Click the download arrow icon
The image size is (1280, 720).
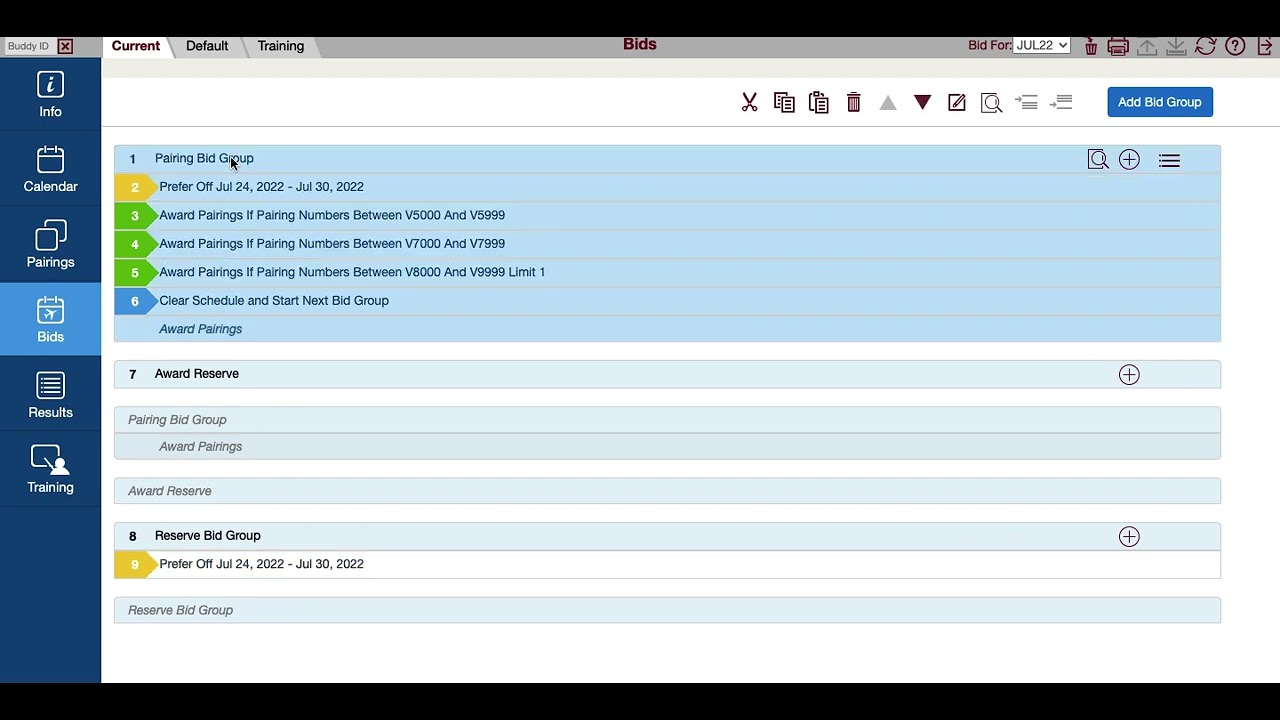coord(1176,46)
